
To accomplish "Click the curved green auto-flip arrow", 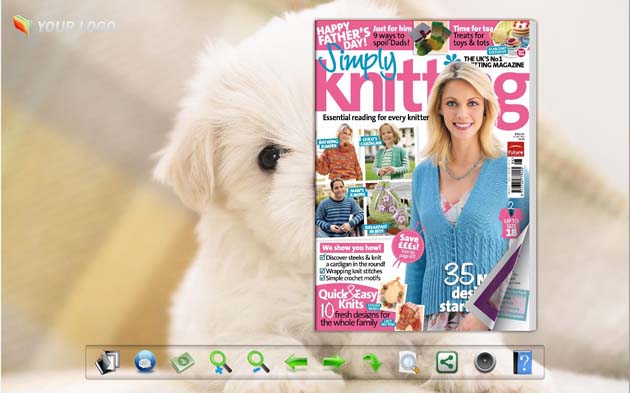I will 372,362.
